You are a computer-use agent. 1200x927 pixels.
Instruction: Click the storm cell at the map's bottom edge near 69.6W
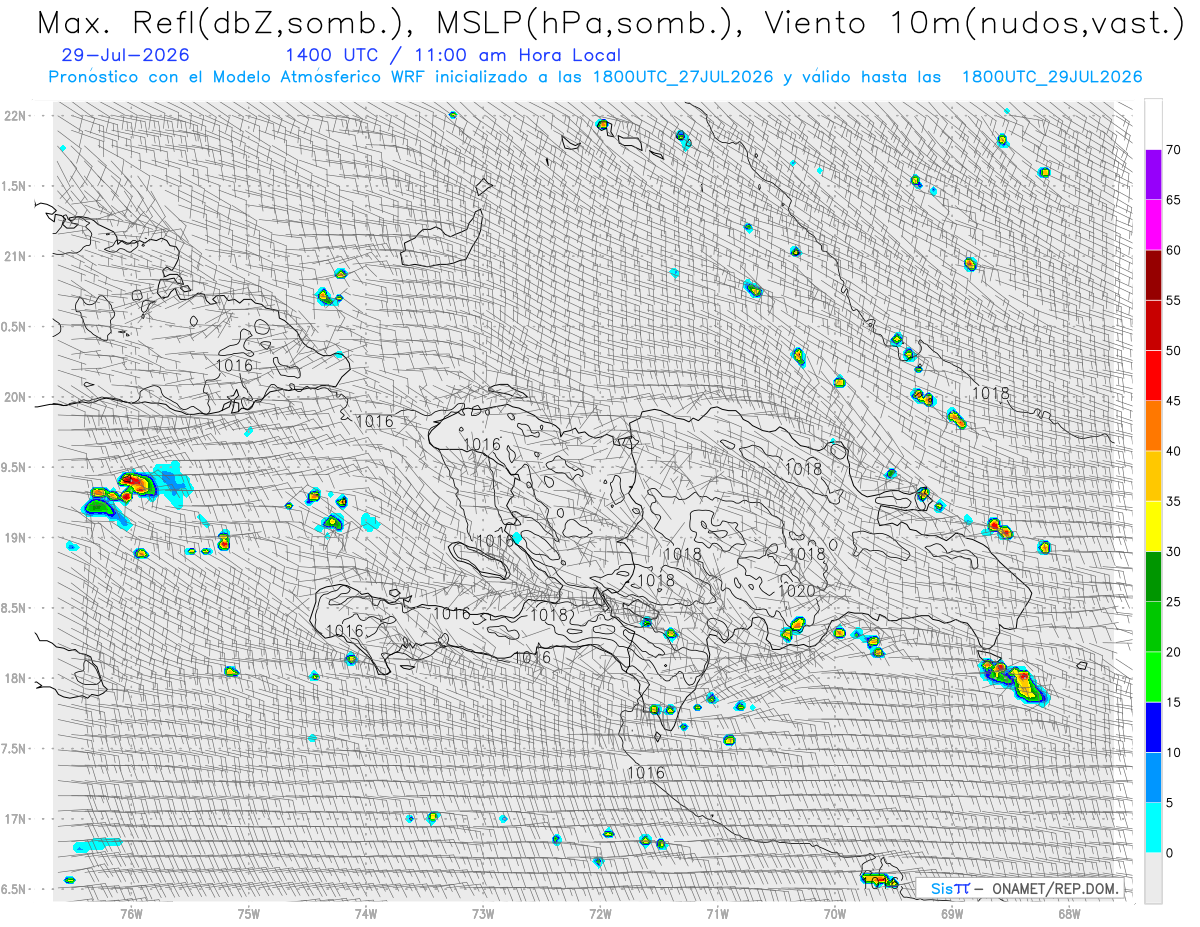(880, 880)
